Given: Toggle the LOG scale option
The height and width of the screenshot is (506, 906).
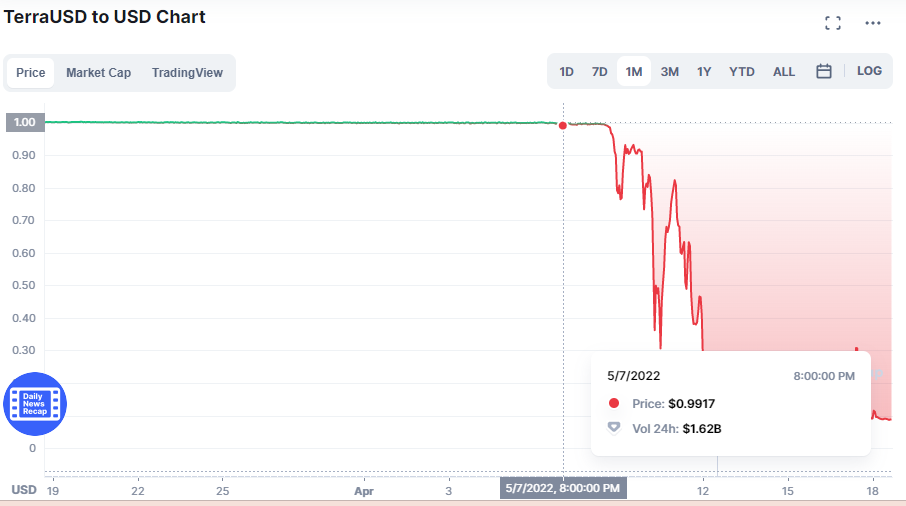Looking at the screenshot, I should click(869, 71).
